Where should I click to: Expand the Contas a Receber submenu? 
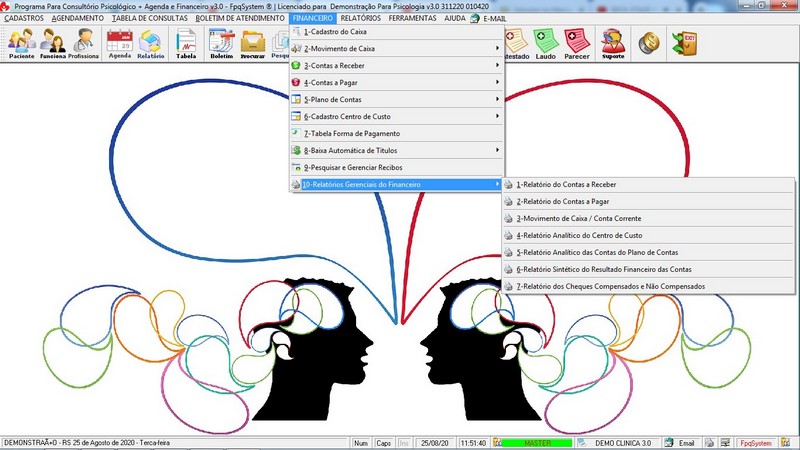(395, 65)
